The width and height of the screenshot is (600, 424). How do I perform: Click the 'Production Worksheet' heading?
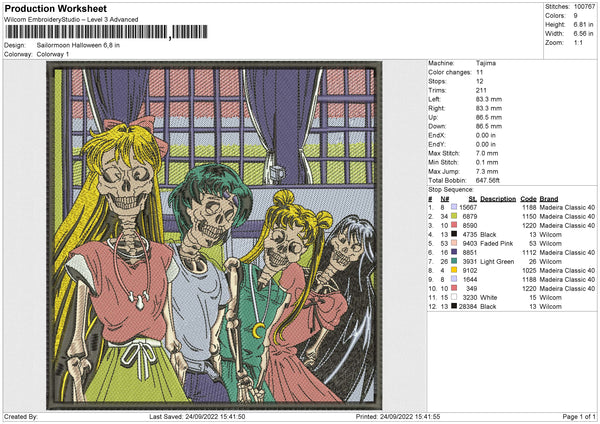tap(55, 8)
